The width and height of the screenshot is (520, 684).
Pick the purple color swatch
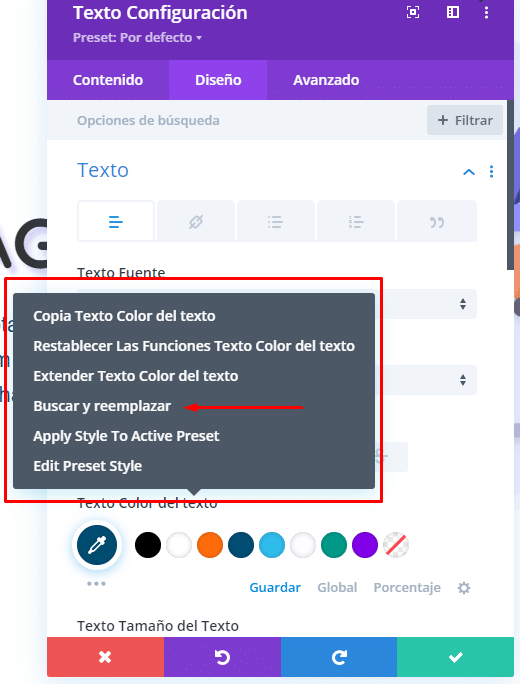tap(365, 545)
